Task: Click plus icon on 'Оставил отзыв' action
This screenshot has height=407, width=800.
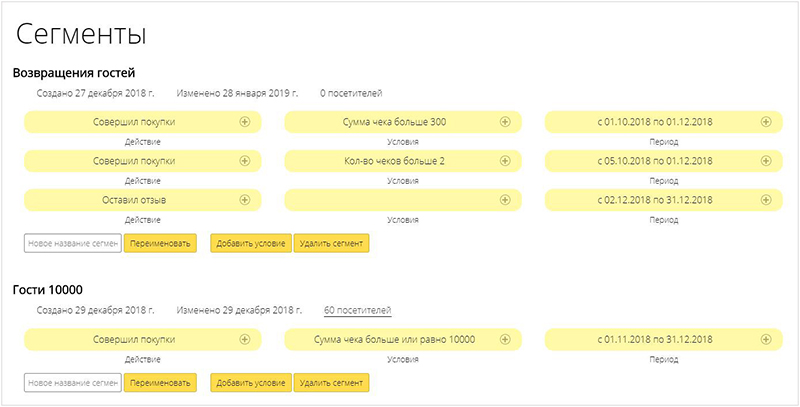Action: click(x=245, y=200)
